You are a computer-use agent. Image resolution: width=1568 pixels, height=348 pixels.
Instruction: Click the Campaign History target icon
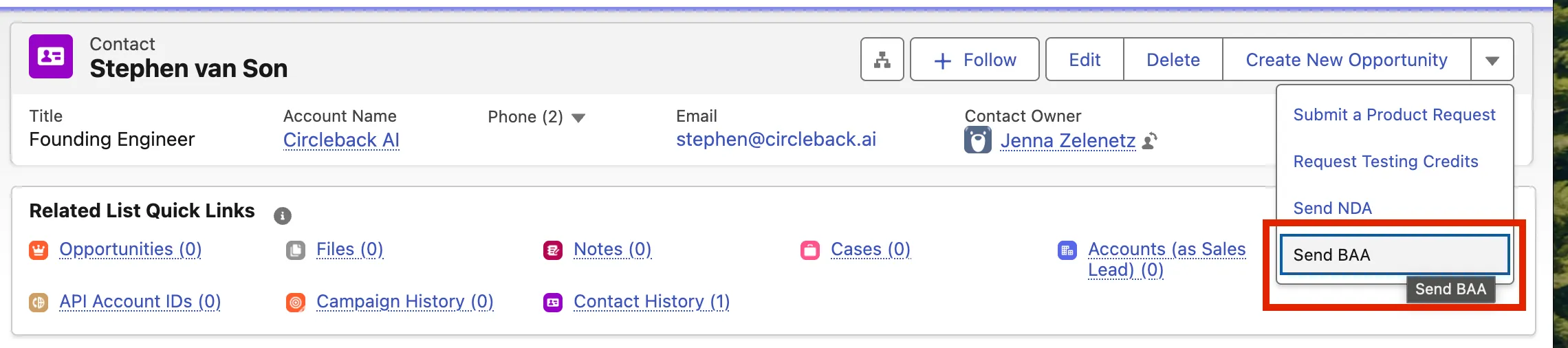point(296,302)
